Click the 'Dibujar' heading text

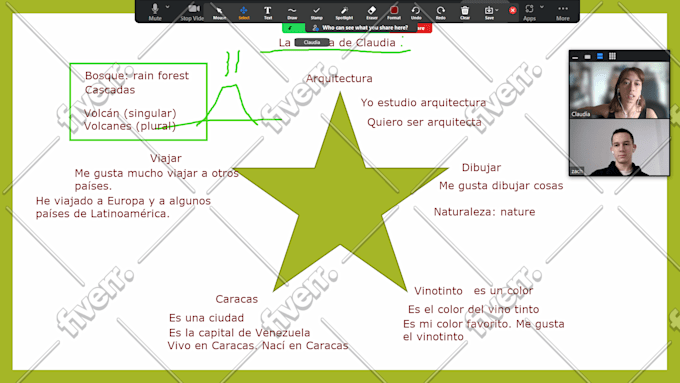coord(481,167)
